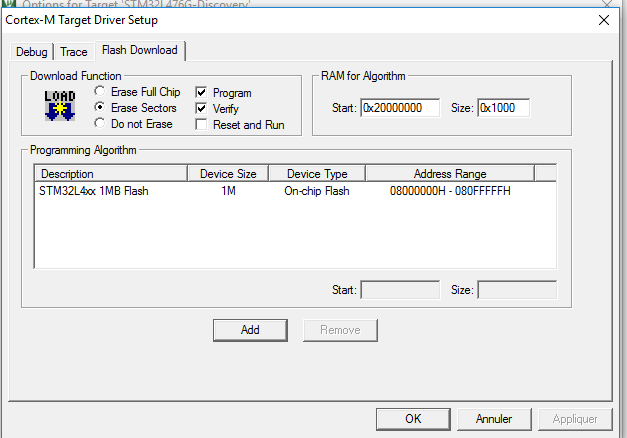627x438 pixels.
Task: Switch to the Debug tab
Action: click(32, 52)
